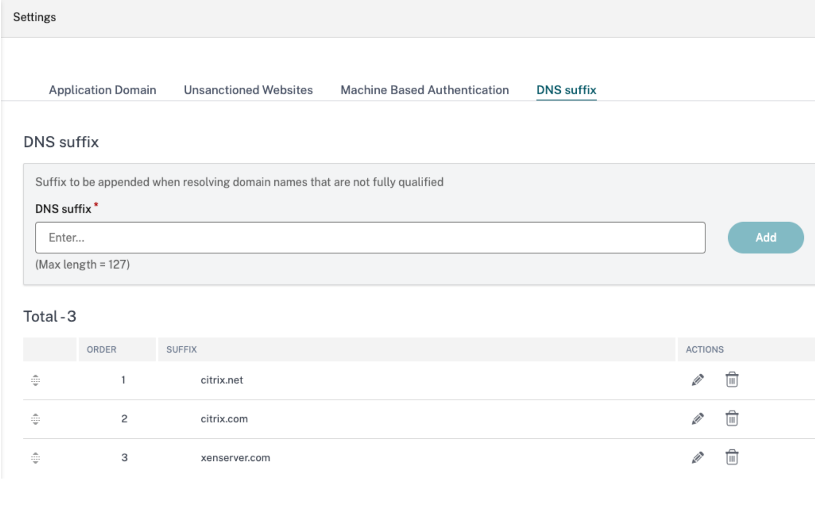Edit the xenserver.com suffix entry
Viewport: 816px width, 518px height.
click(698, 458)
